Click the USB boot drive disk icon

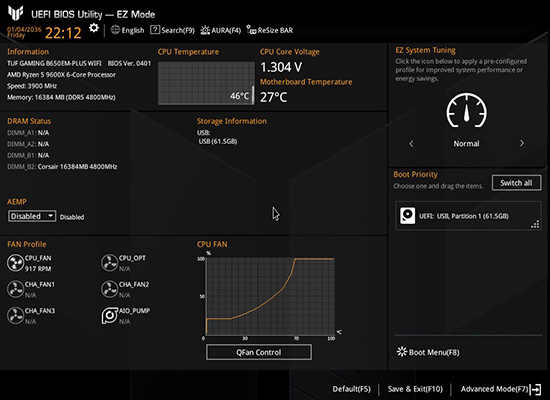[408, 215]
